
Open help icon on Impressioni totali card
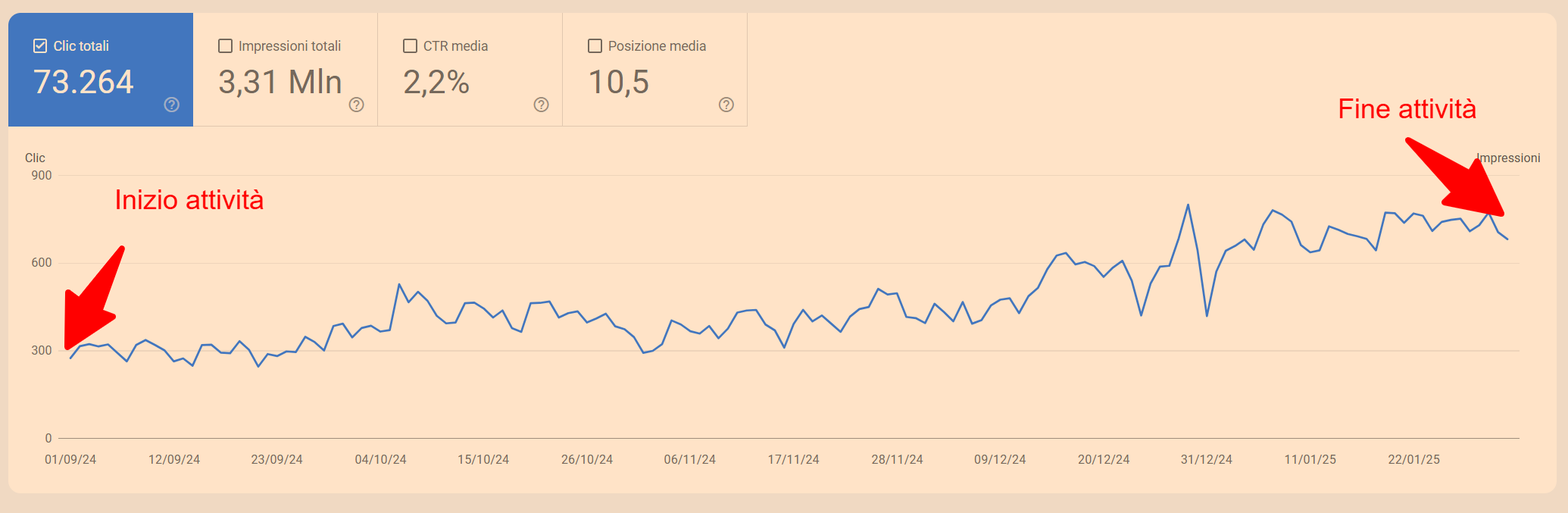(357, 105)
